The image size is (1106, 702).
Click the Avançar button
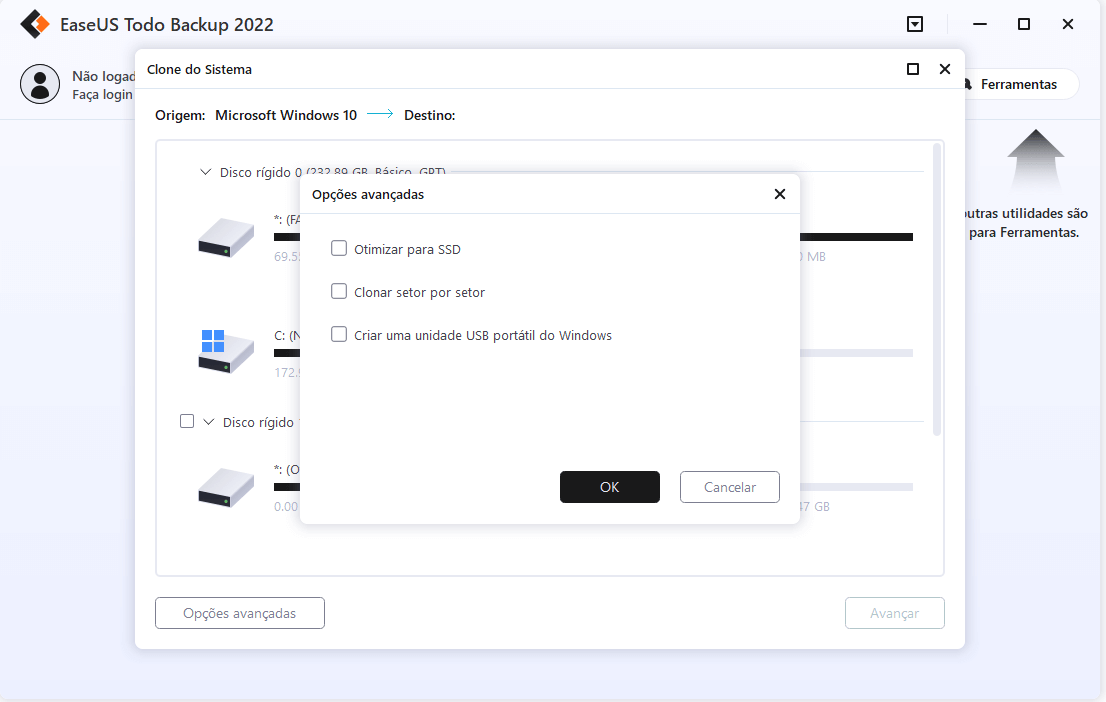point(894,613)
